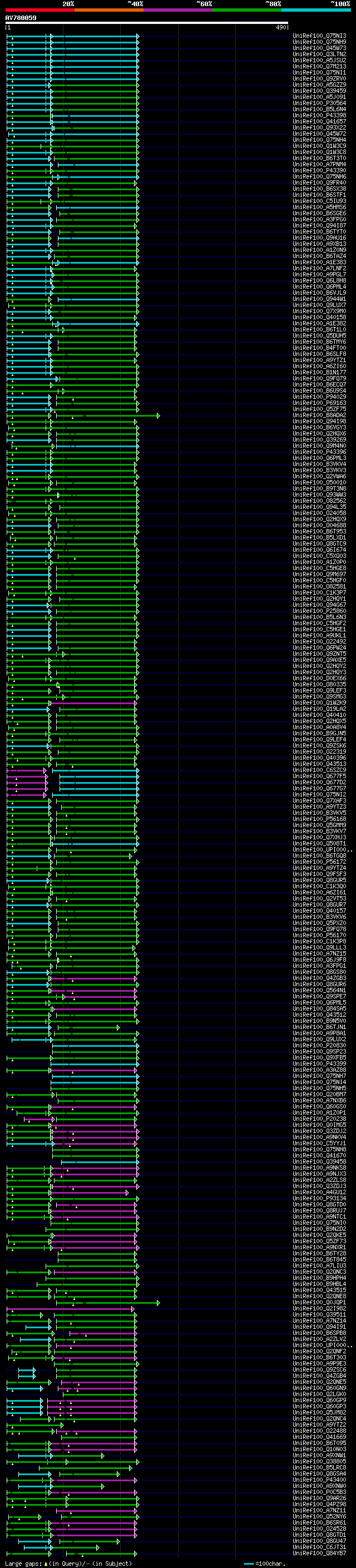The width and height of the screenshot is (356, 1568).
Task: Select the UniRef100_Q40396 row label
Action: click(319, 758)
